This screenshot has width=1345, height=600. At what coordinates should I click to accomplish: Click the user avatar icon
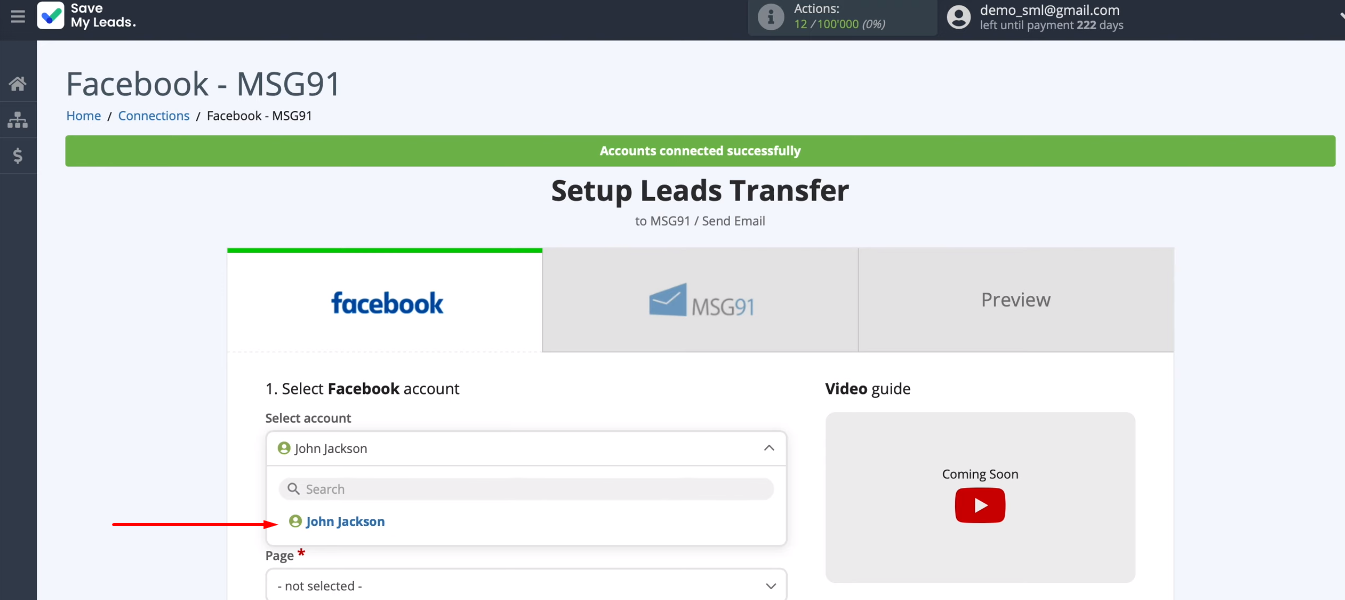[959, 17]
